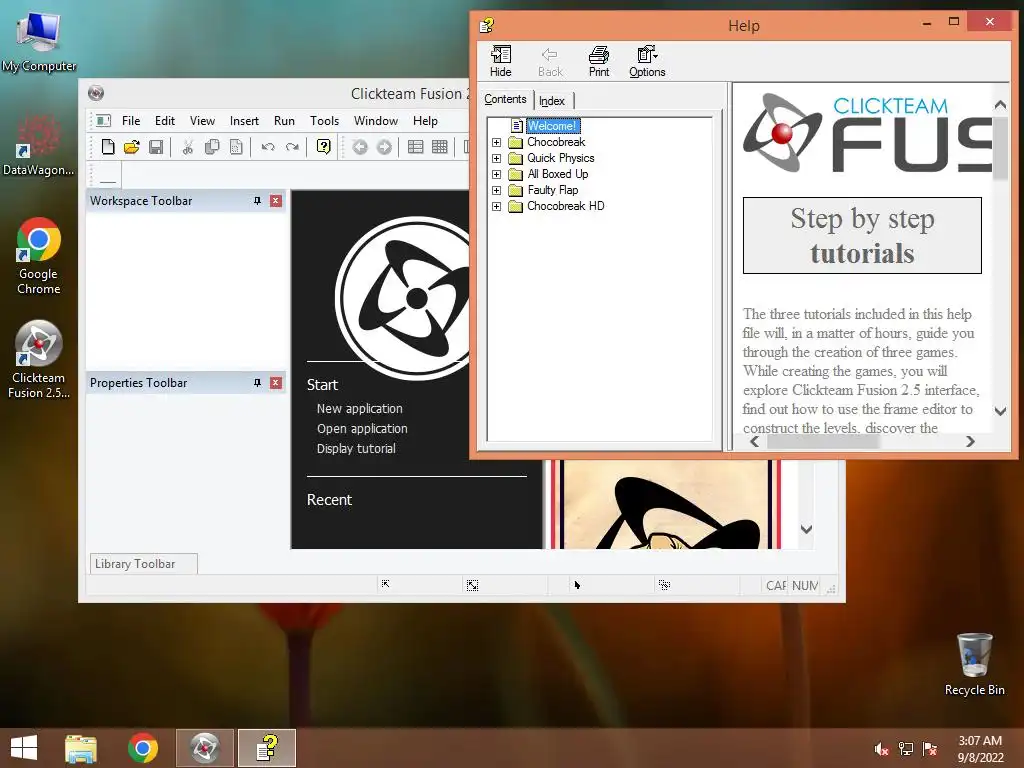Viewport: 1024px width, 768px height.
Task: Open the Tools menu in Fusion
Action: 324,121
